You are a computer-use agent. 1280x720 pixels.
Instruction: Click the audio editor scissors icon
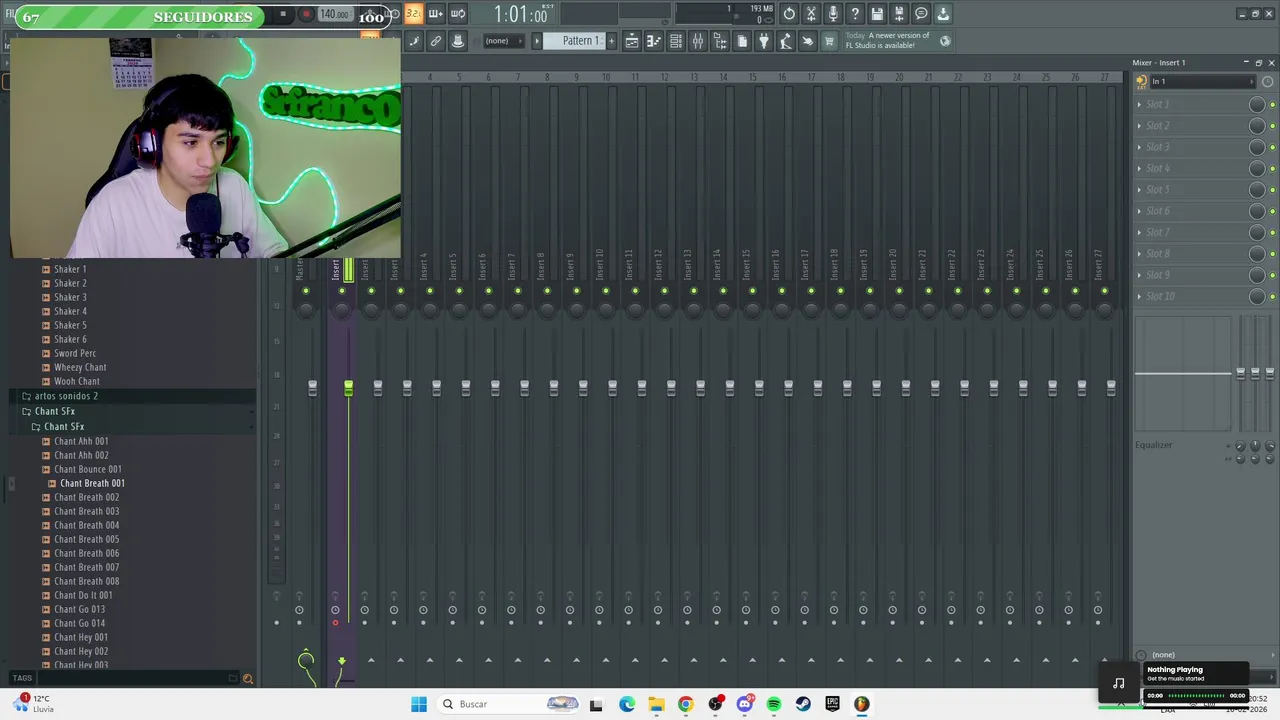pyautogui.click(x=811, y=14)
